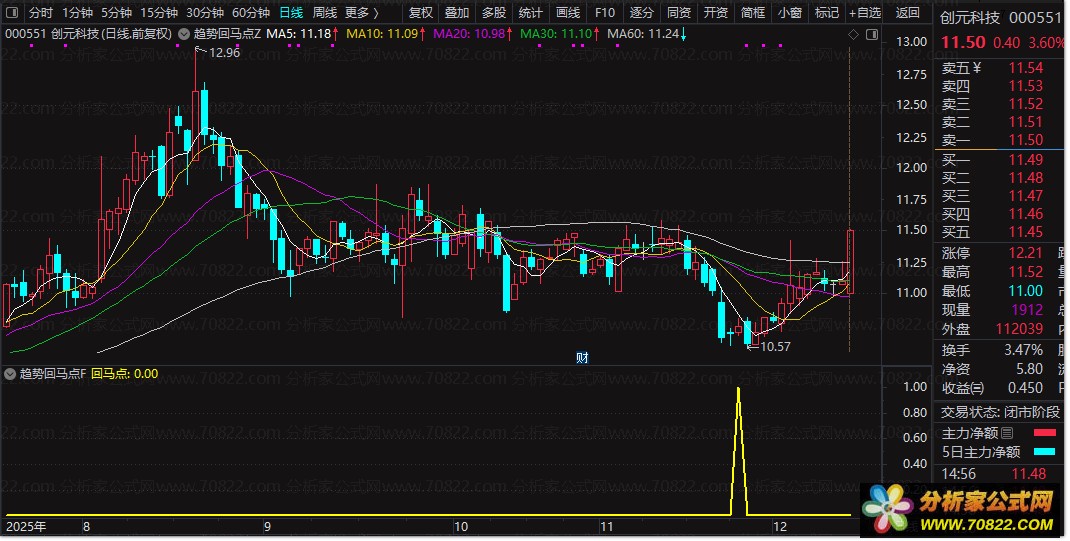This screenshot has height=541, width=1070.
Task: Click the 000551 创元科技 chart title
Action: [88, 33]
